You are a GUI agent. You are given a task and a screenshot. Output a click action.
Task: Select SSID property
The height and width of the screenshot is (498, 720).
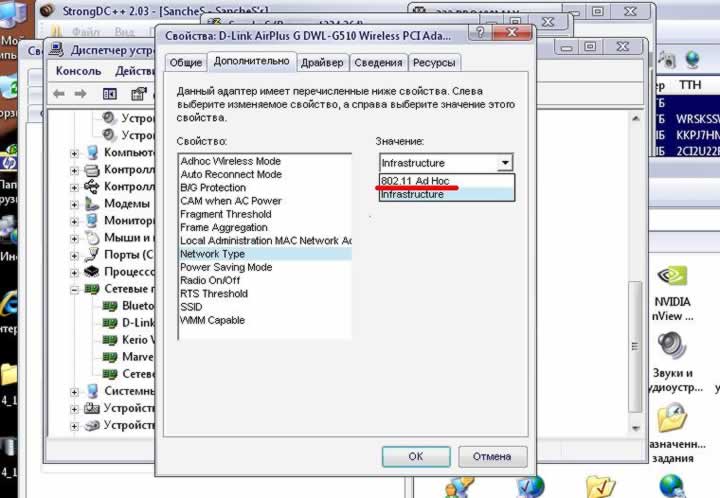(x=191, y=307)
